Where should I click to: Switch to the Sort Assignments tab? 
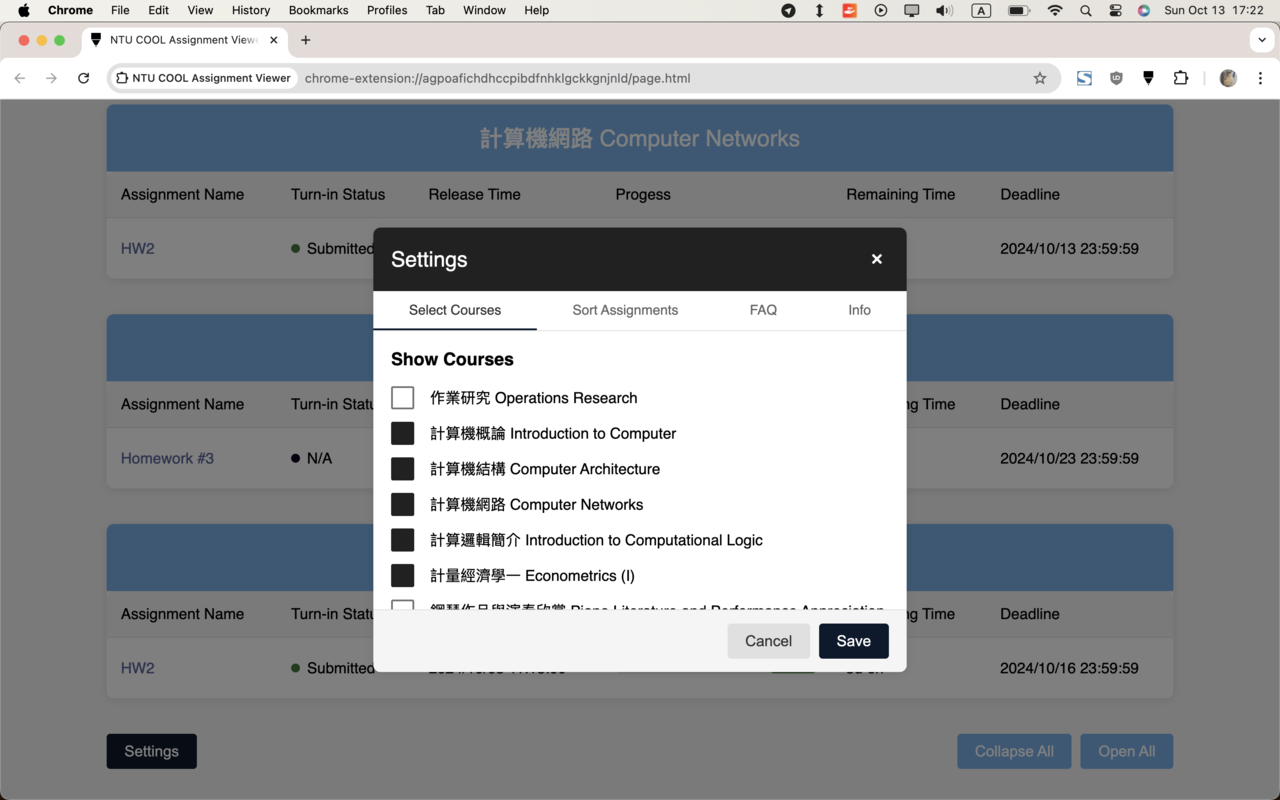click(x=625, y=310)
